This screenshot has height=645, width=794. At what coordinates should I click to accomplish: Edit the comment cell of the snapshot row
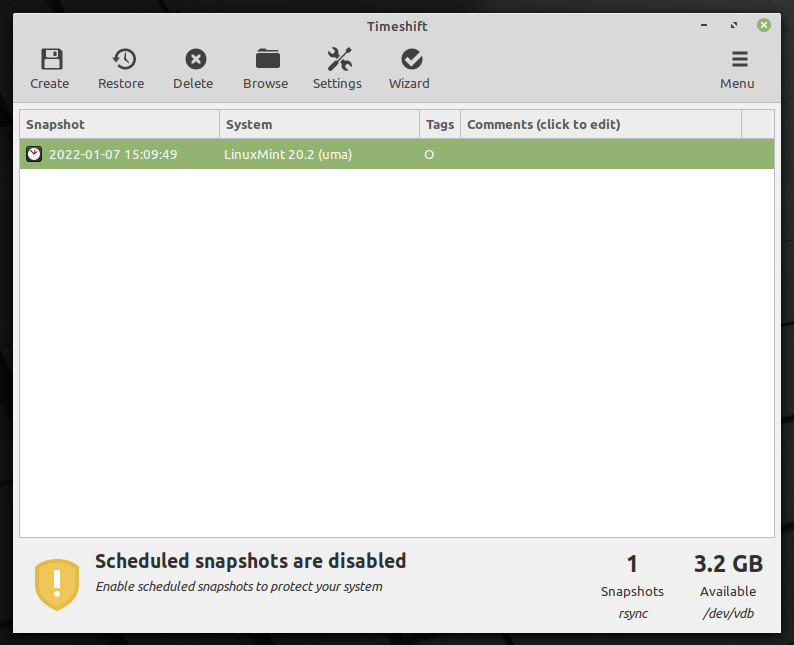[x=601, y=154]
